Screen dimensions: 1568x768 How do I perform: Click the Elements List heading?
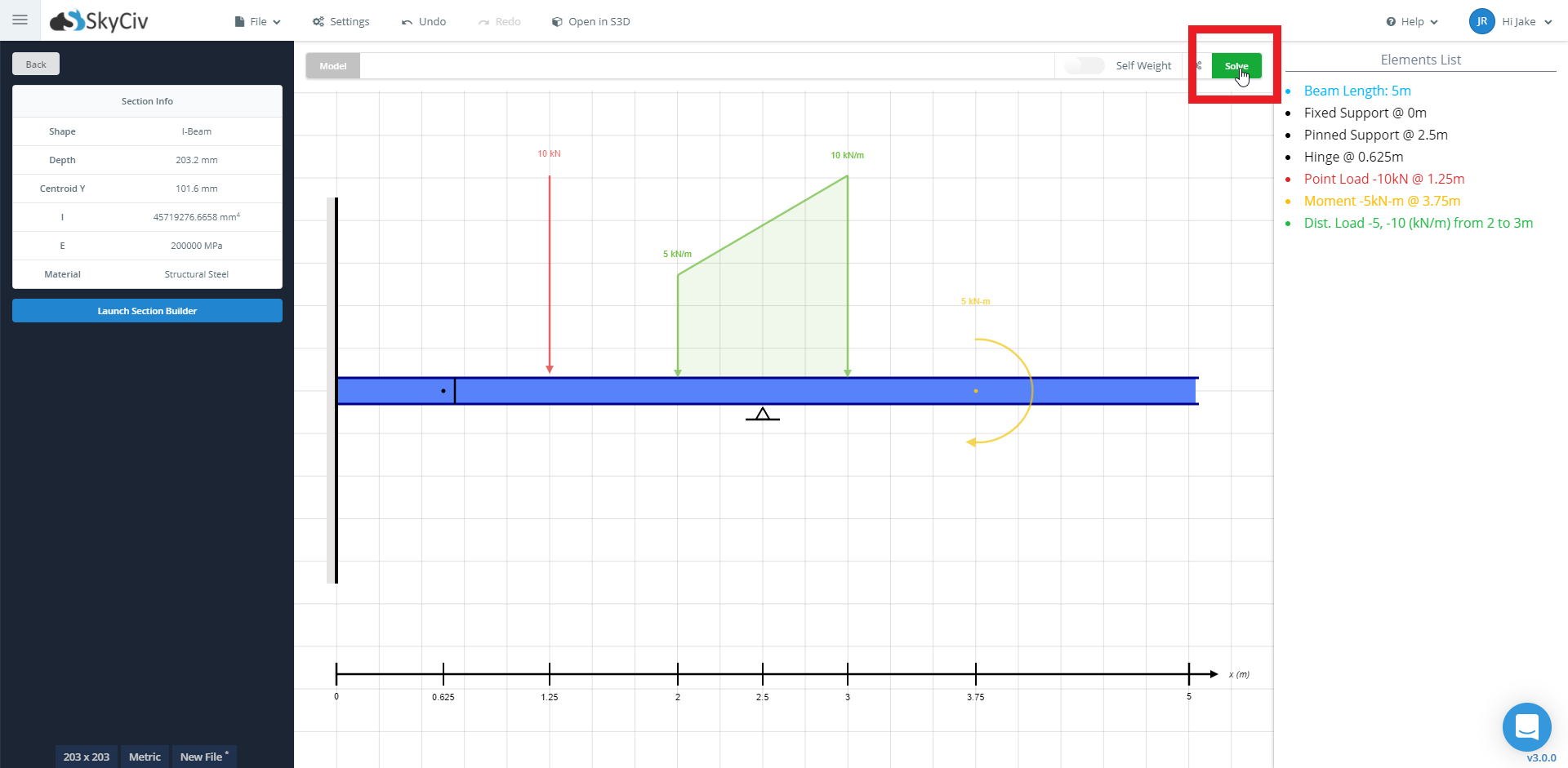pyautogui.click(x=1420, y=60)
